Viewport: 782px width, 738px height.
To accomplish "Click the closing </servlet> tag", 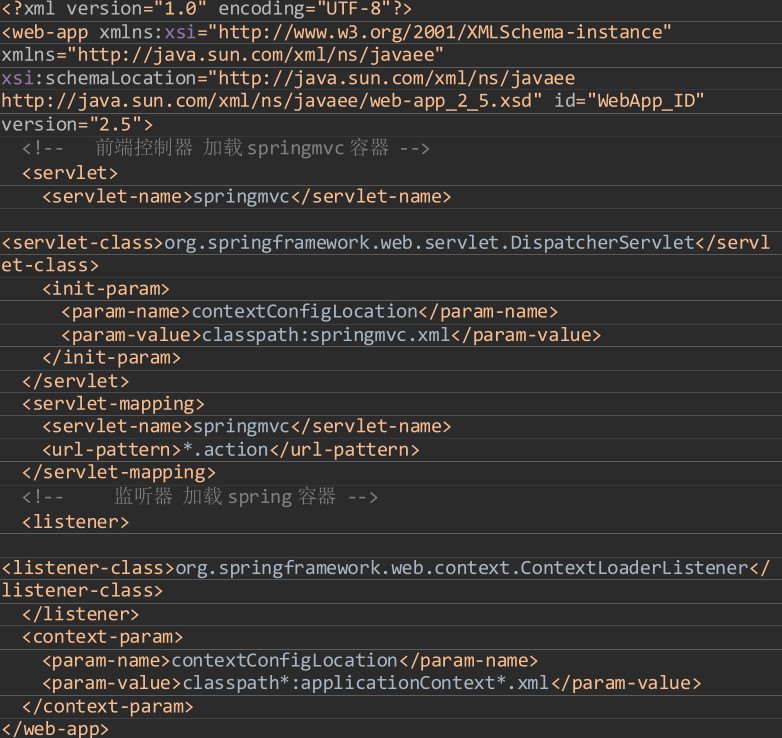I will 75,381.
